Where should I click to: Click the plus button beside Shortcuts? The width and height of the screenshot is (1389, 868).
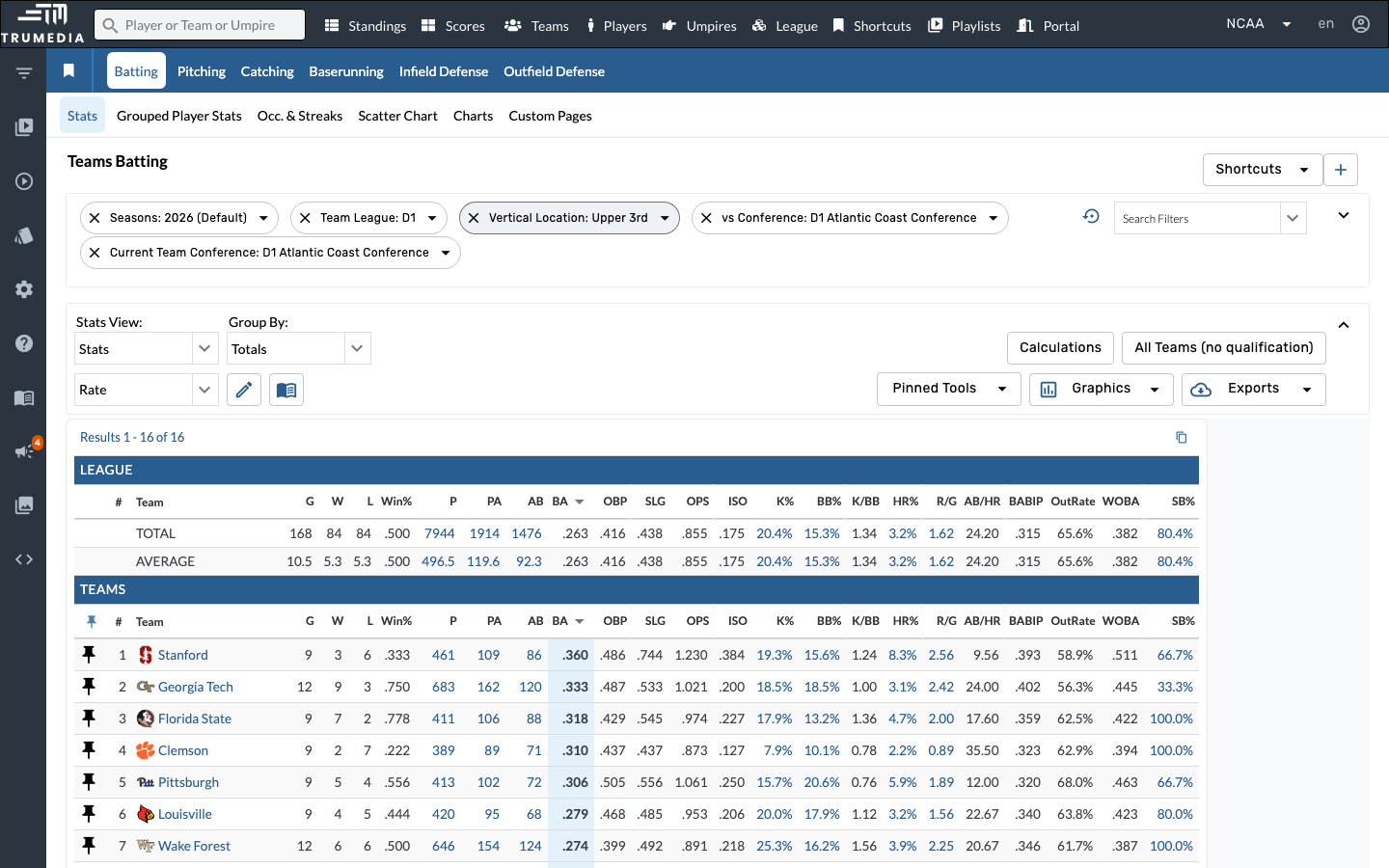coord(1341,170)
